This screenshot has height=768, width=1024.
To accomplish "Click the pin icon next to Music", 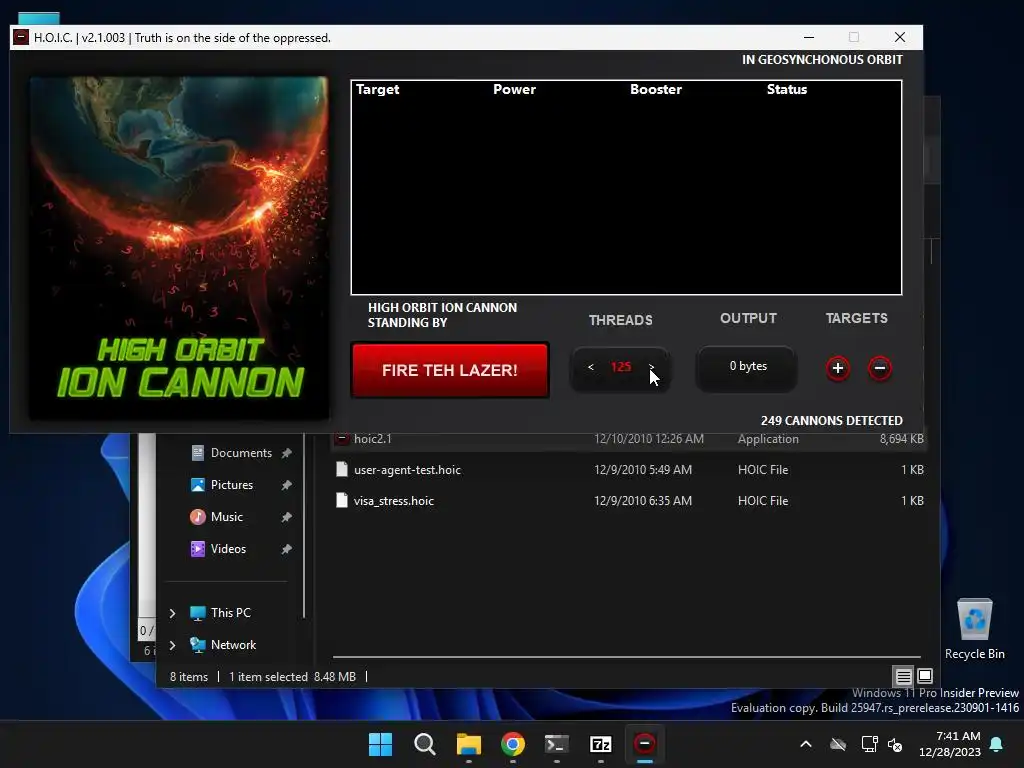I will [x=286, y=517].
